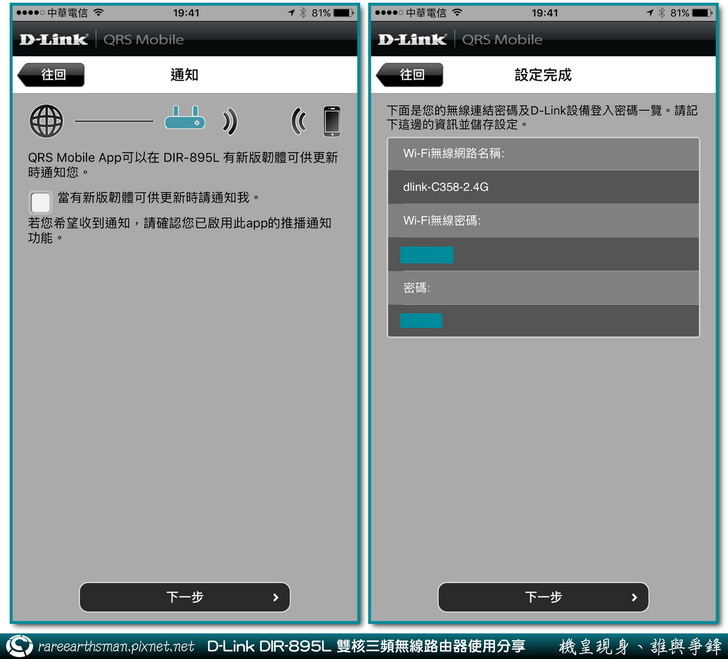The width and height of the screenshot is (728, 659).
Task: Click QRS Mobile text in the right header
Action: [502, 39]
